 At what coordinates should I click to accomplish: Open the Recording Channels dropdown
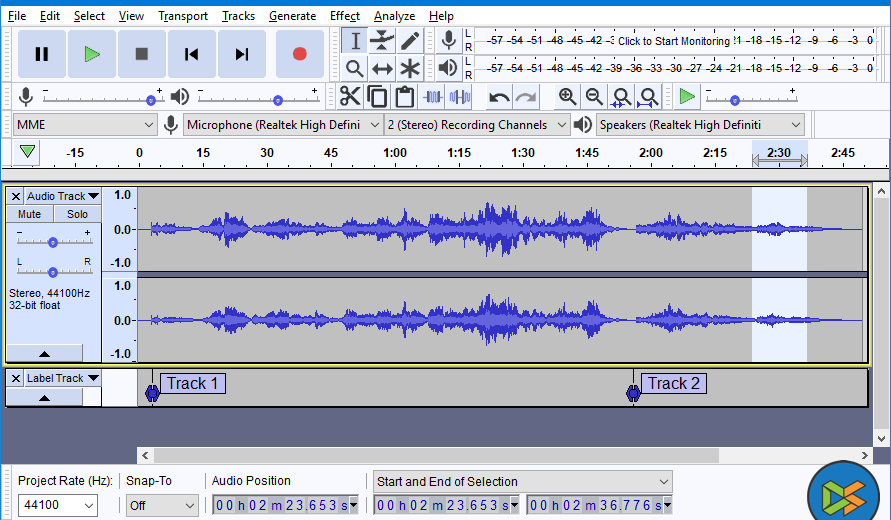(477, 125)
